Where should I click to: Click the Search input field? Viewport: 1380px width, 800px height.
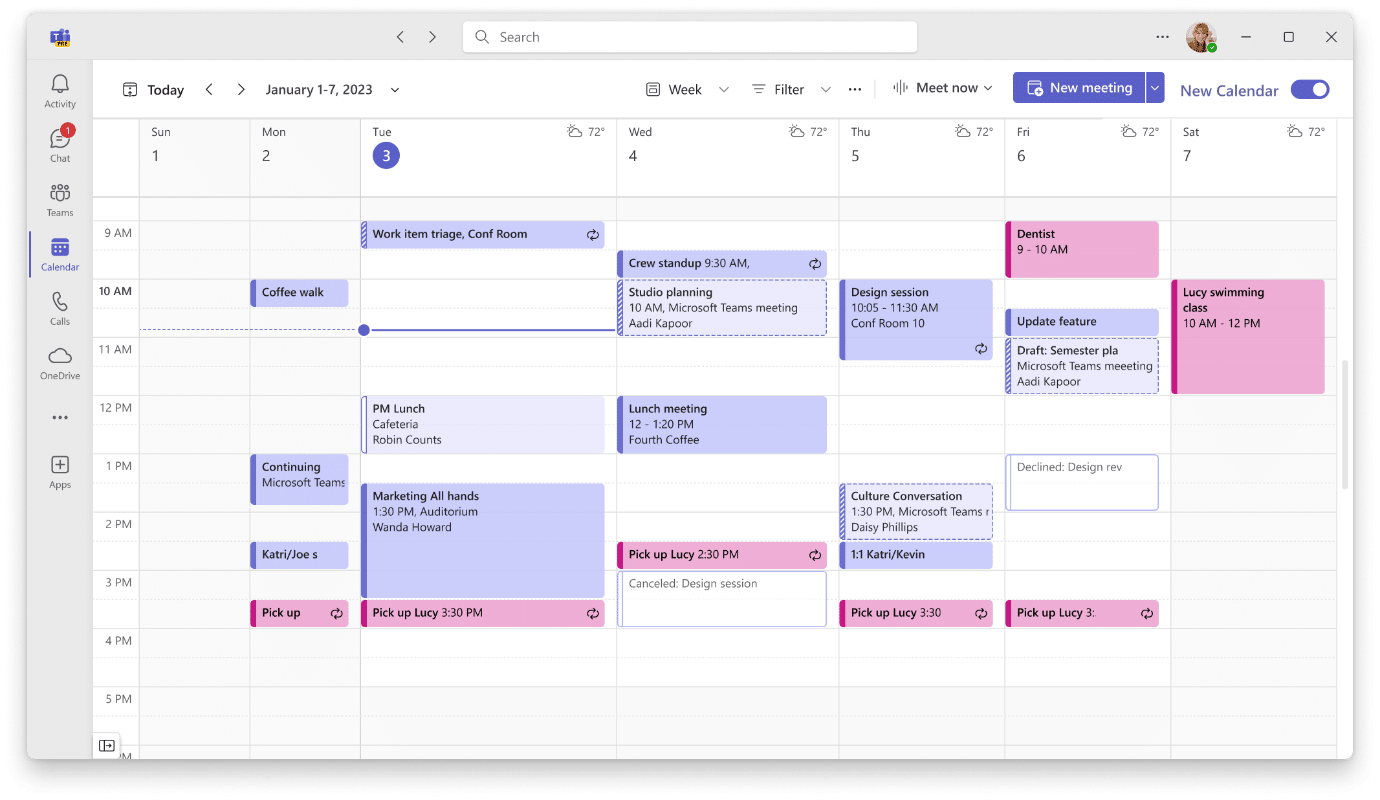pyautogui.click(x=690, y=37)
